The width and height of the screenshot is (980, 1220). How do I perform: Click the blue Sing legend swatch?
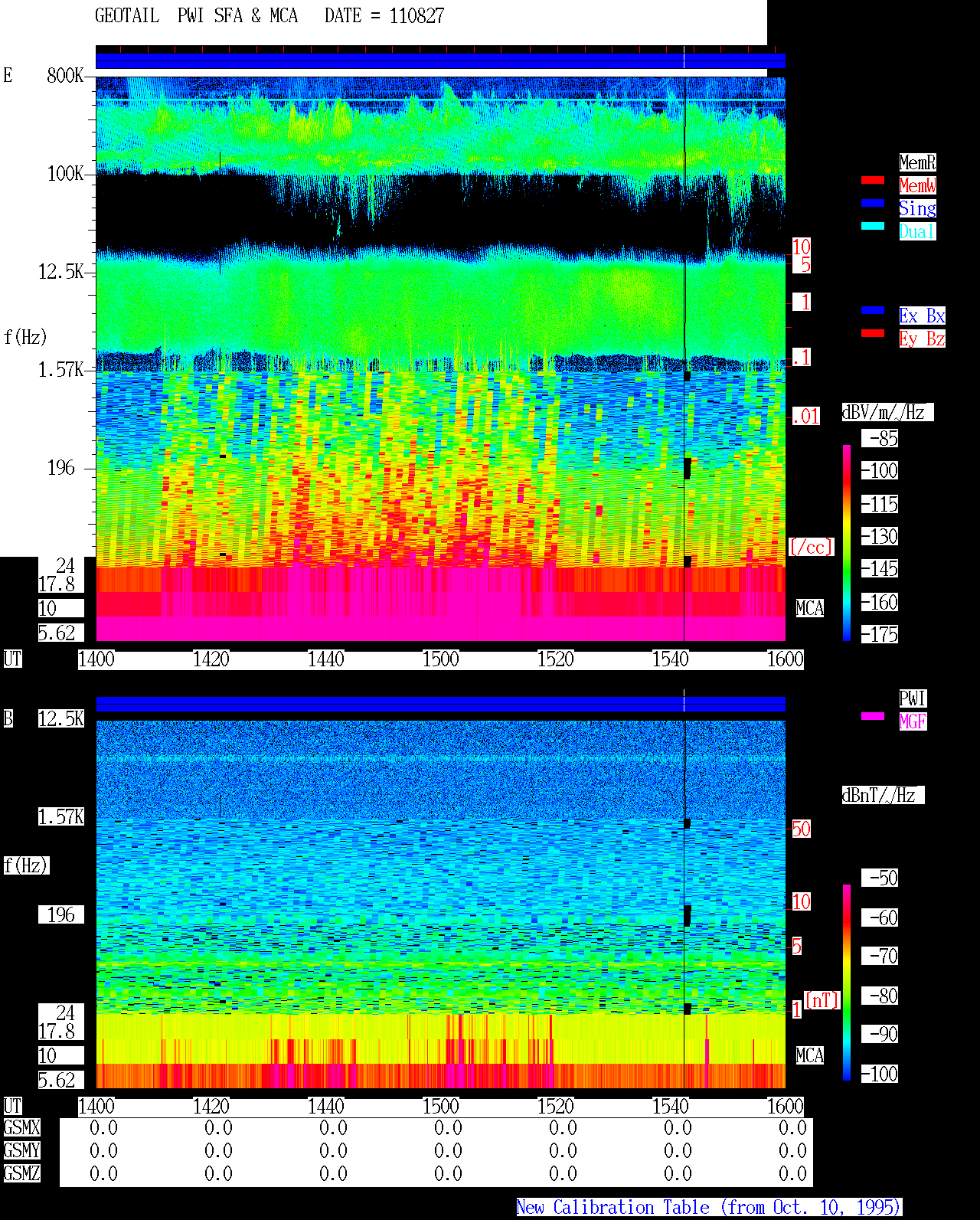[x=873, y=203]
